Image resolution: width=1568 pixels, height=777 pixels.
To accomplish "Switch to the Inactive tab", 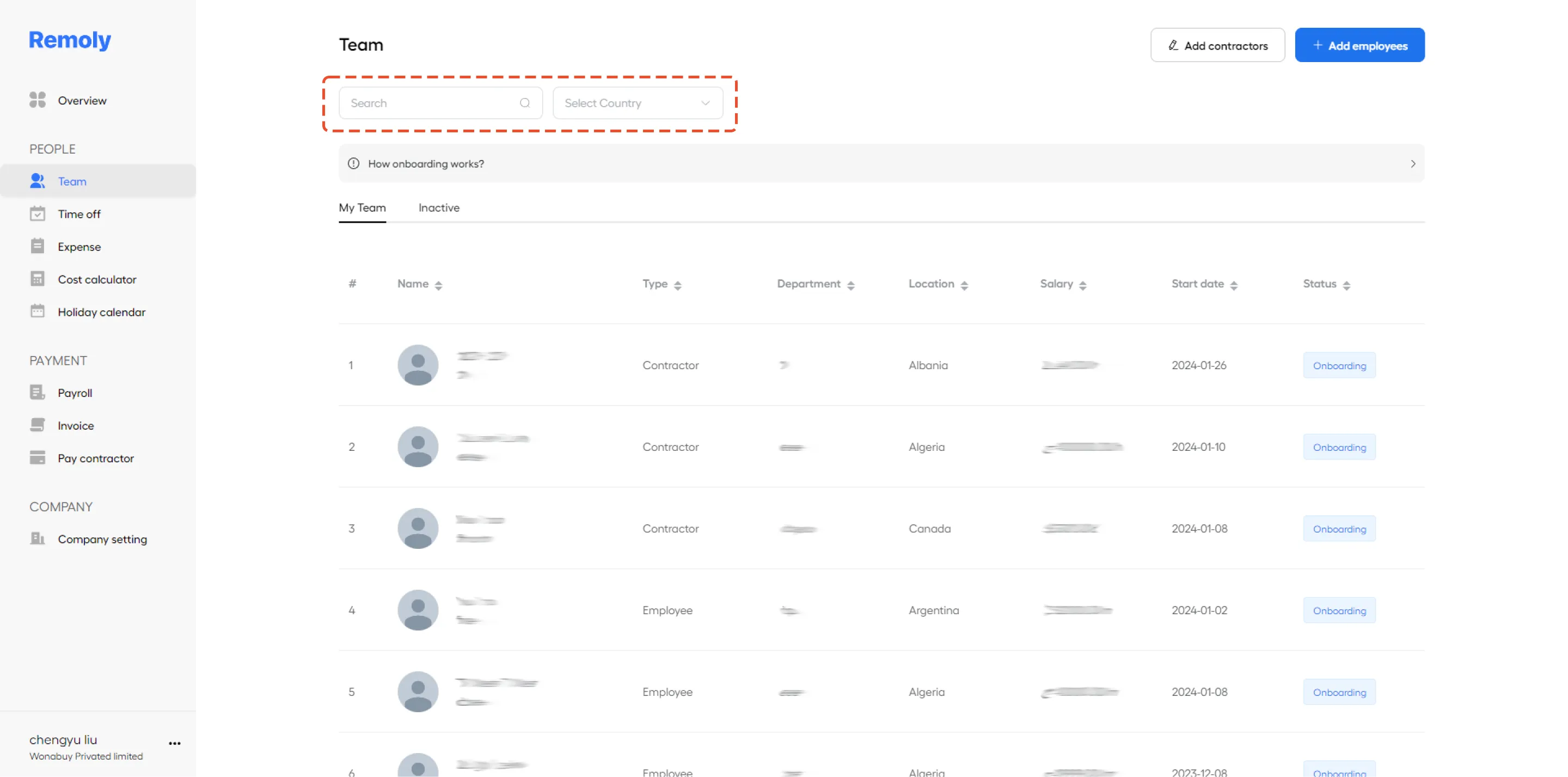I will [439, 207].
